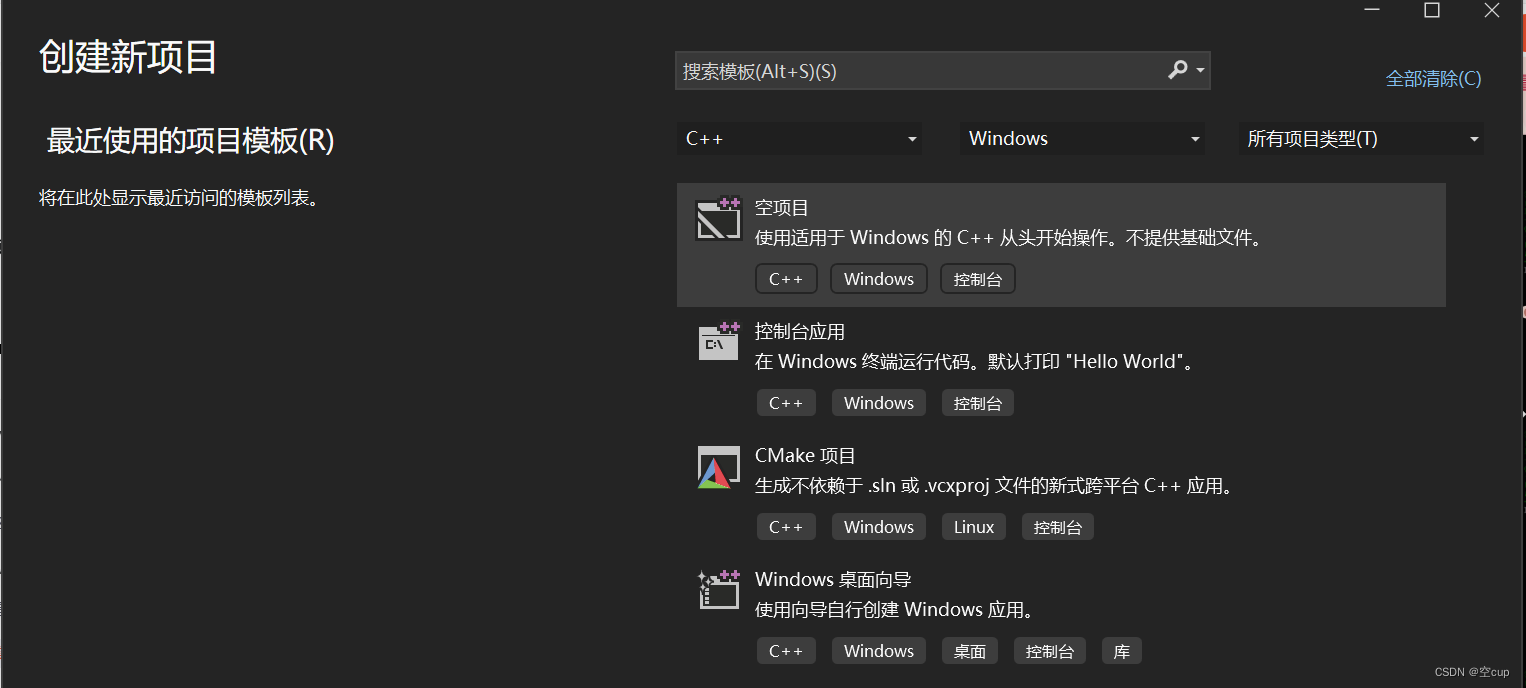Viewport: 1526px width, 688px height.
Task: Select the CMake 项目 template title
Action: click(x=805, y=456)
